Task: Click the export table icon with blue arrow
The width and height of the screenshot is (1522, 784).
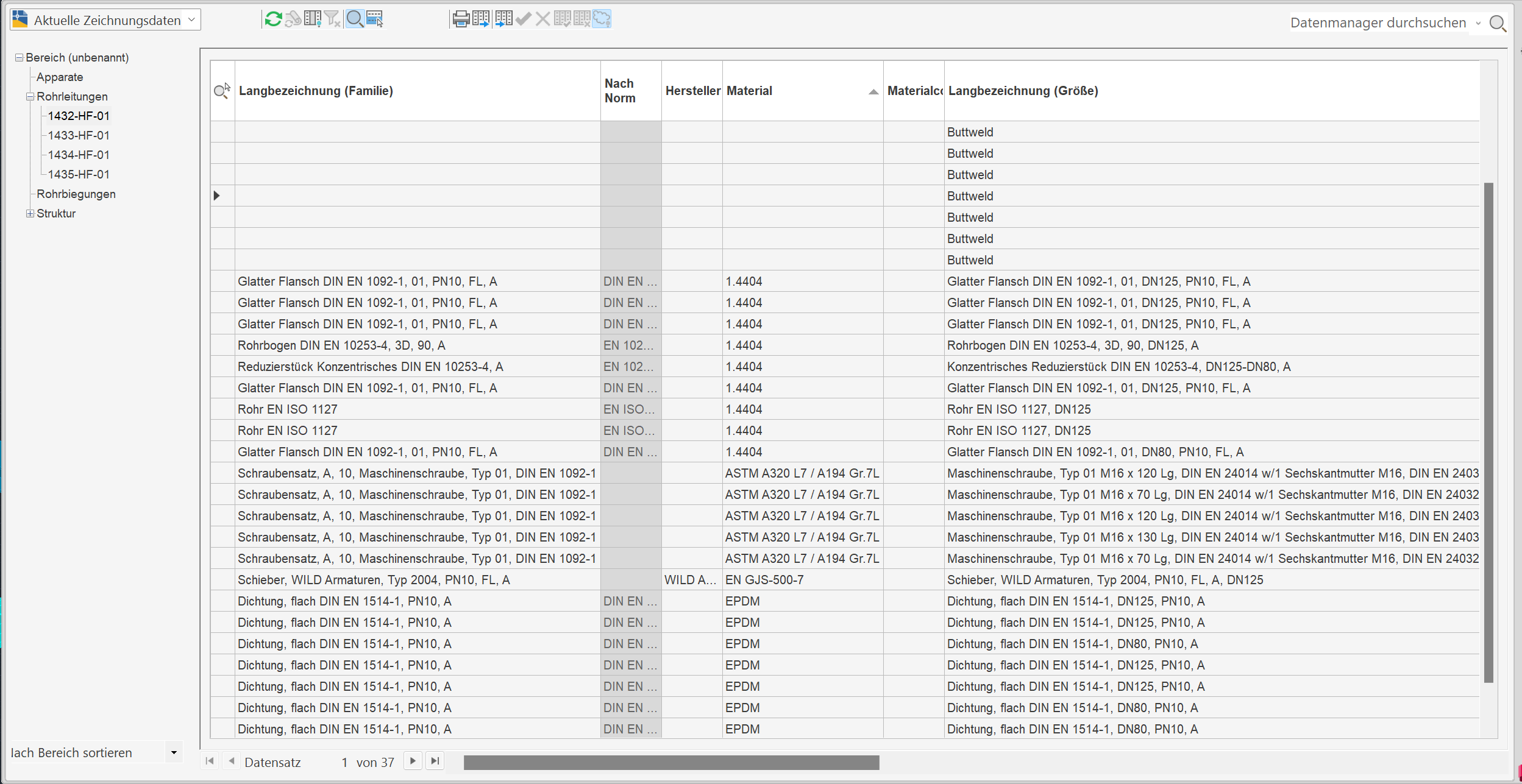Action: click(x=482, y=19)
